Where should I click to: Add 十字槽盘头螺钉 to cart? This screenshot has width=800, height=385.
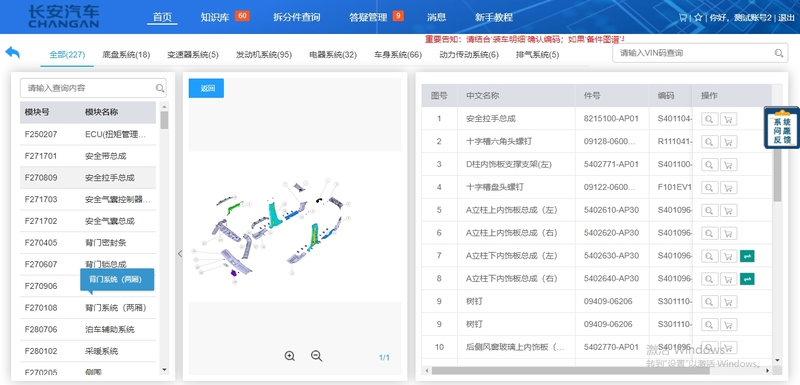[x=729, y=187]
